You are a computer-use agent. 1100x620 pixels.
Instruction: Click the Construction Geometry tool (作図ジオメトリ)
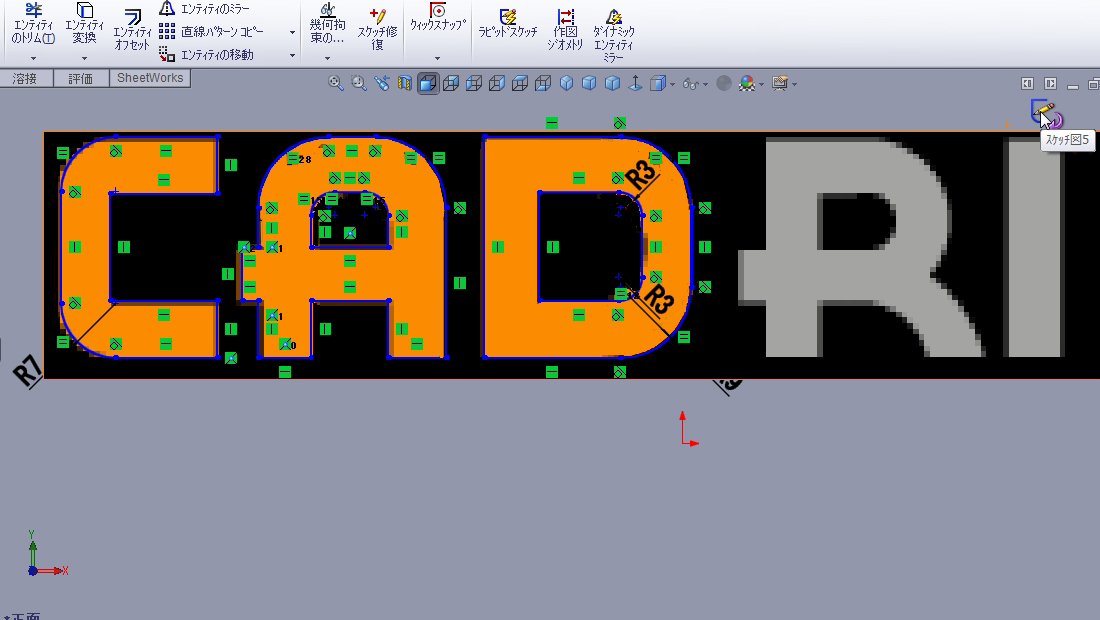(x=567, y=25)
